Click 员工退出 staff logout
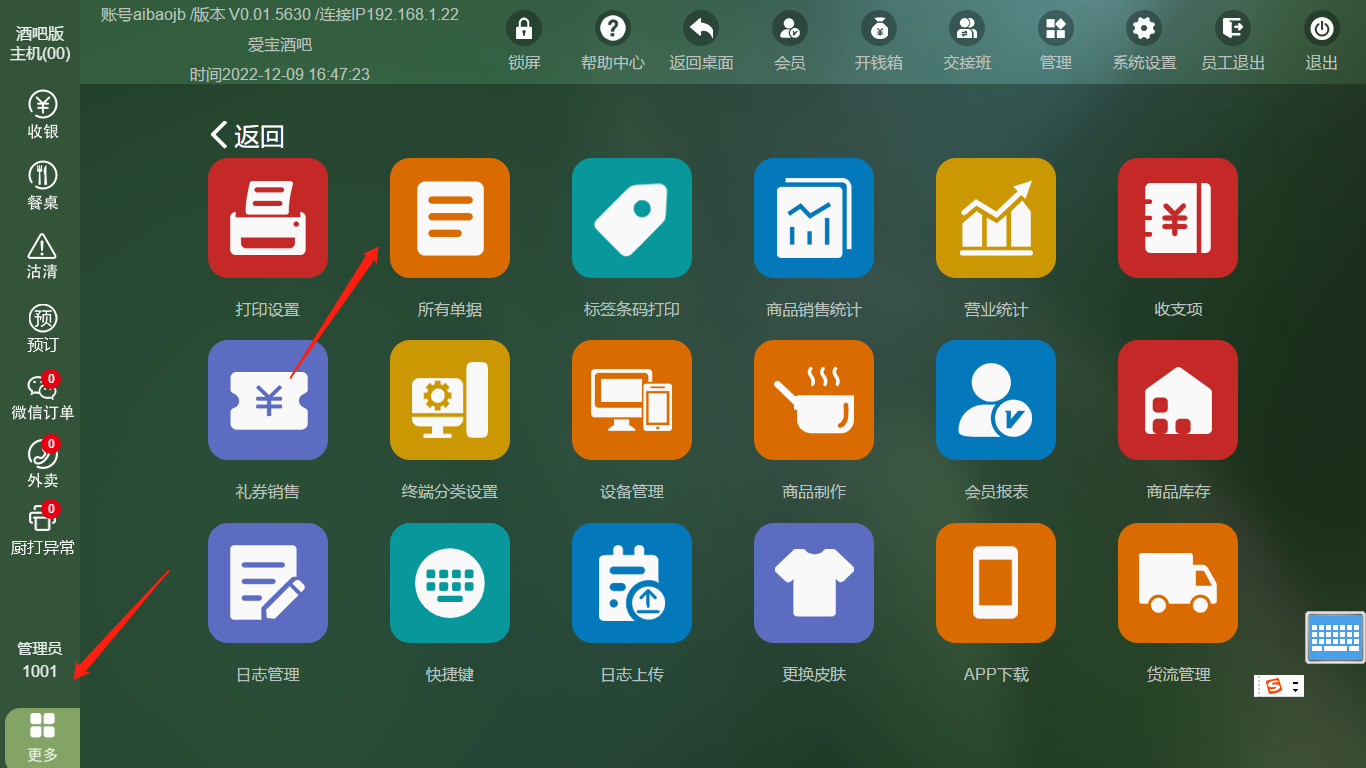This screenshot has height=768, width=1366. click(1233, 42)
